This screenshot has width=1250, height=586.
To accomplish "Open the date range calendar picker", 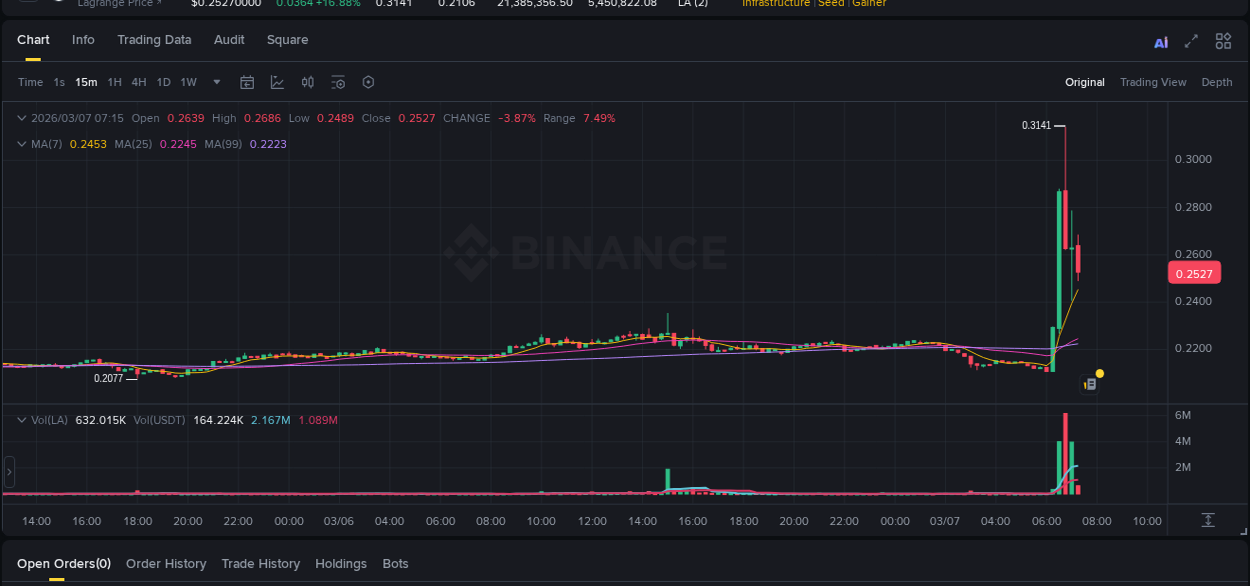I will [x=247, y=82].
